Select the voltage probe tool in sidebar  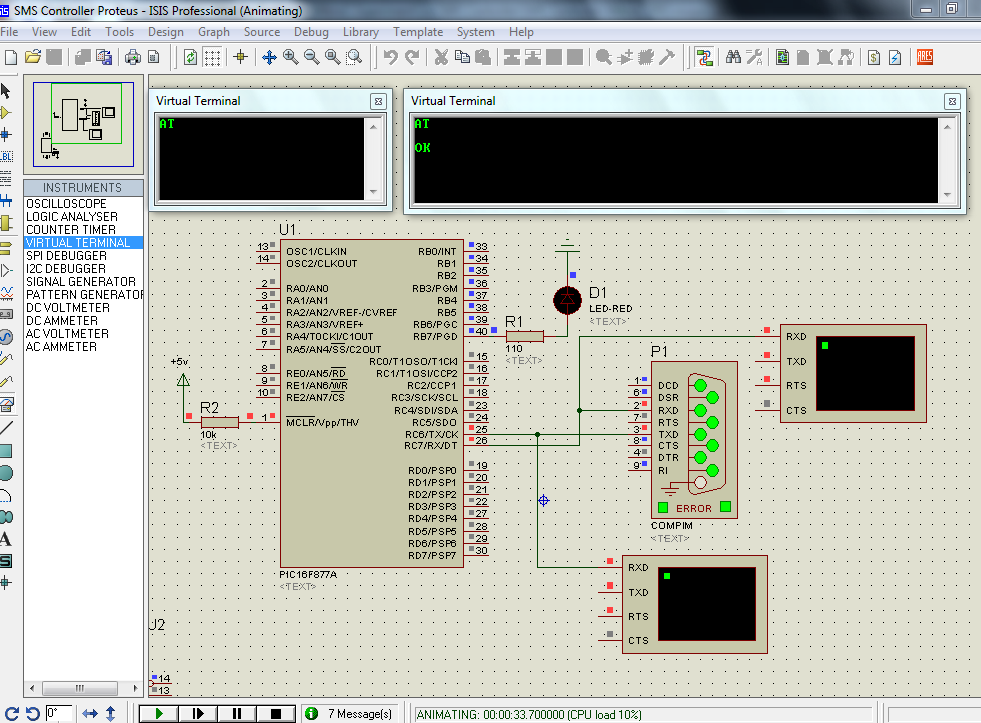pos(6,359)
